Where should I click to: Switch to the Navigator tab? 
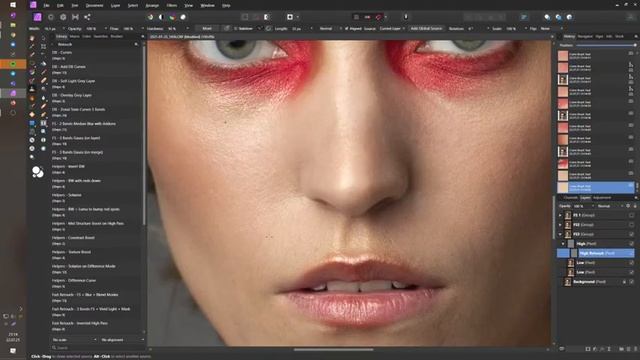click(x=585, y=36)
